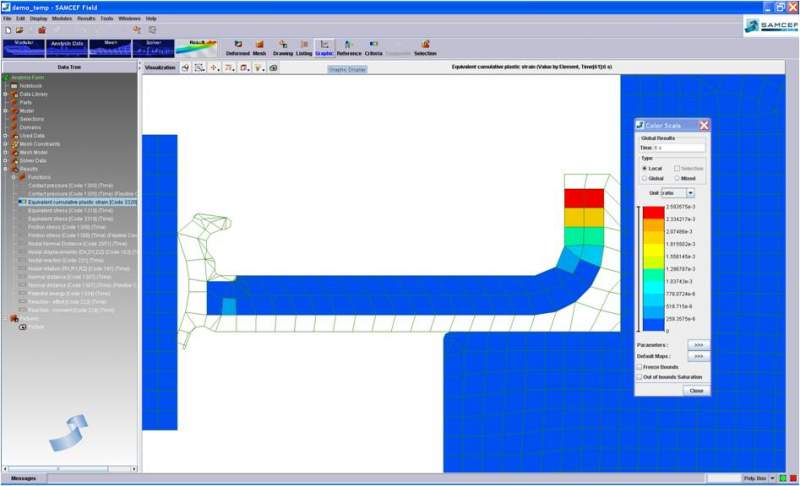Open the Unit dropdown in Color Scale

tap(690, 193)
